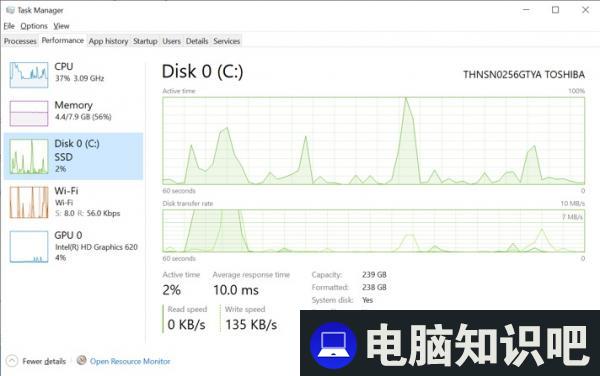This screenshot has height=376, width=600.
Task: Open the Details tab
Action: tap(197, 41)
